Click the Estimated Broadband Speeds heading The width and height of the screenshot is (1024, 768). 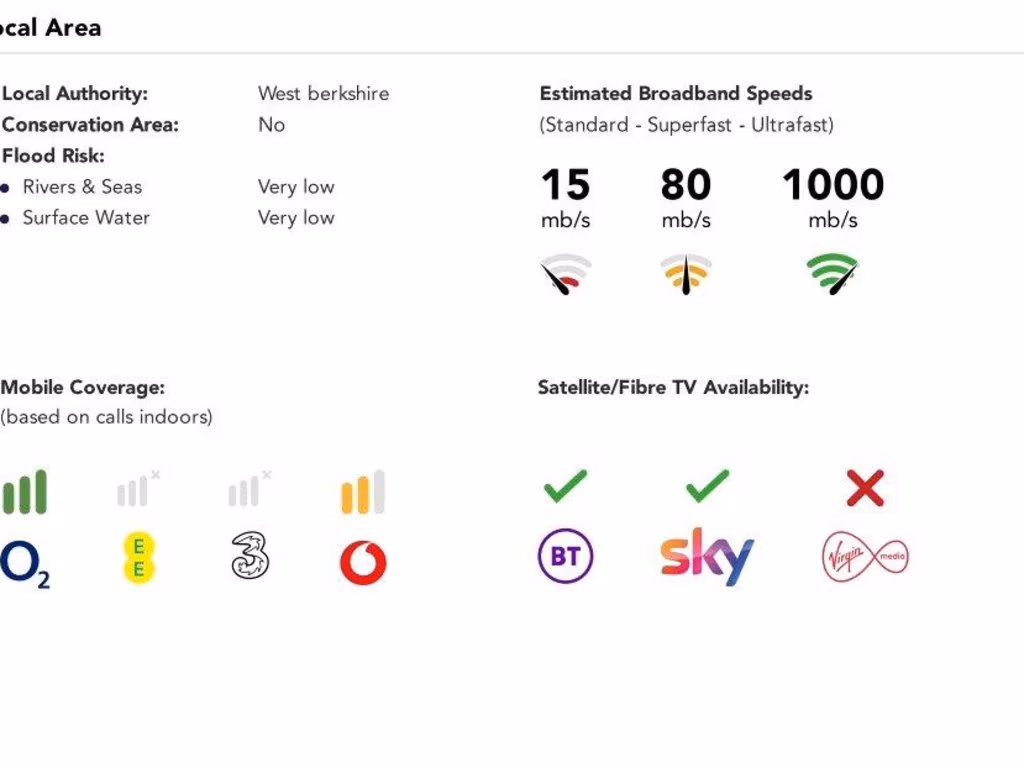coord(676,93)
